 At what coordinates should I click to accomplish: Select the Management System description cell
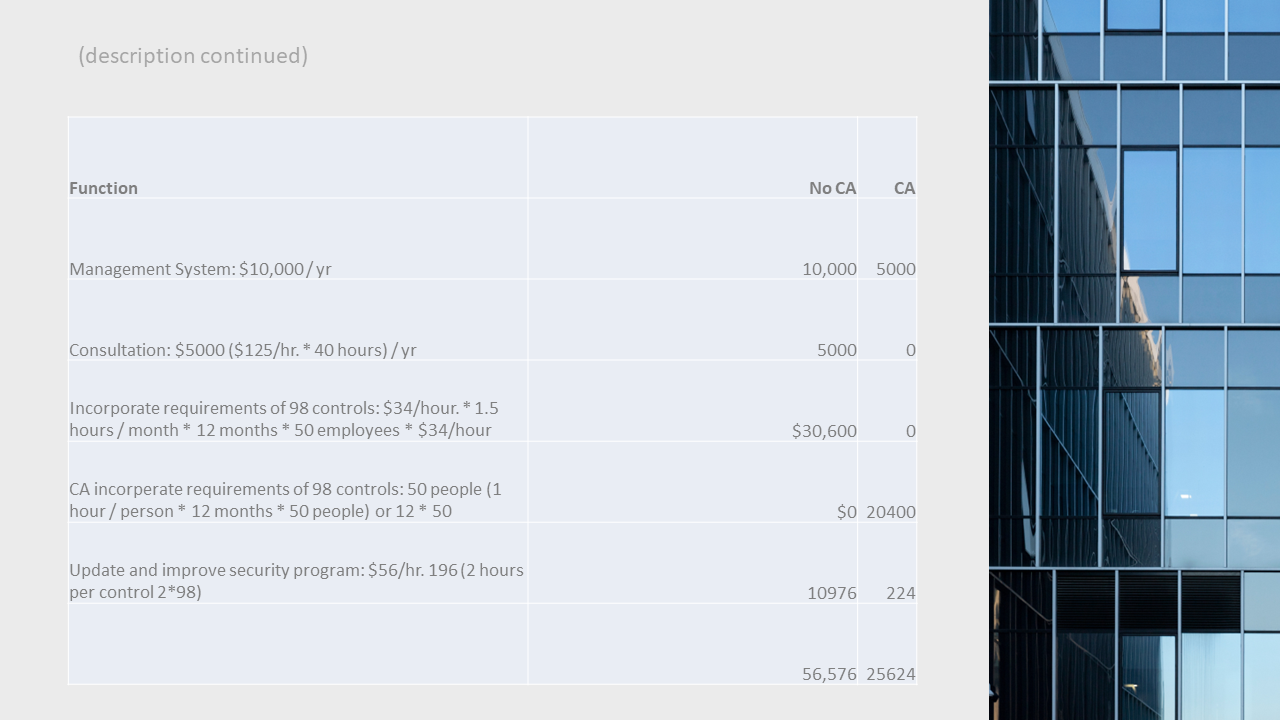[200, 269]
